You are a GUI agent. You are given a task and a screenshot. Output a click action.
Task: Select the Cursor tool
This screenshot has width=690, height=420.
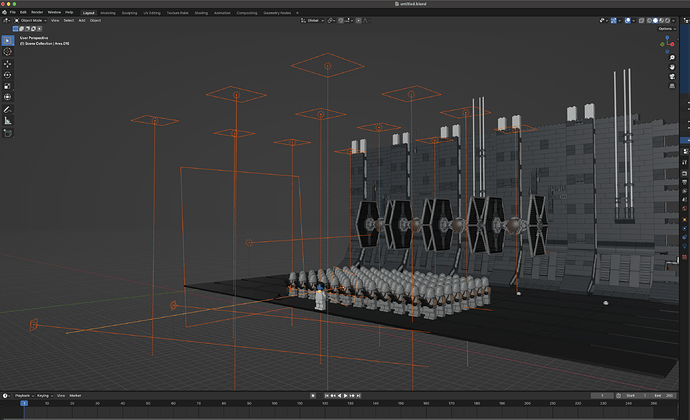(x=7, y=52)
